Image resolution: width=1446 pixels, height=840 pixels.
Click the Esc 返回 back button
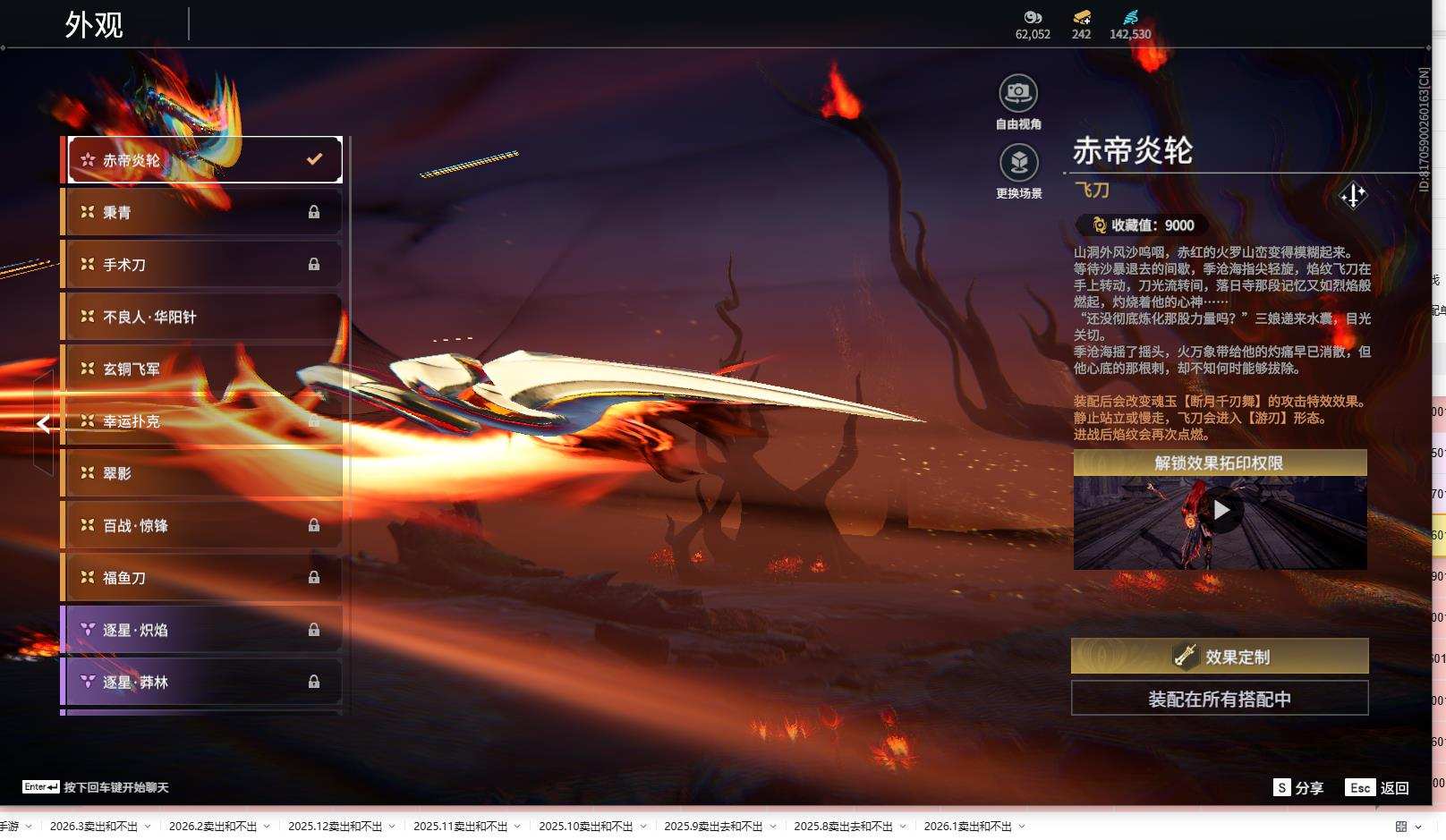1377,787
